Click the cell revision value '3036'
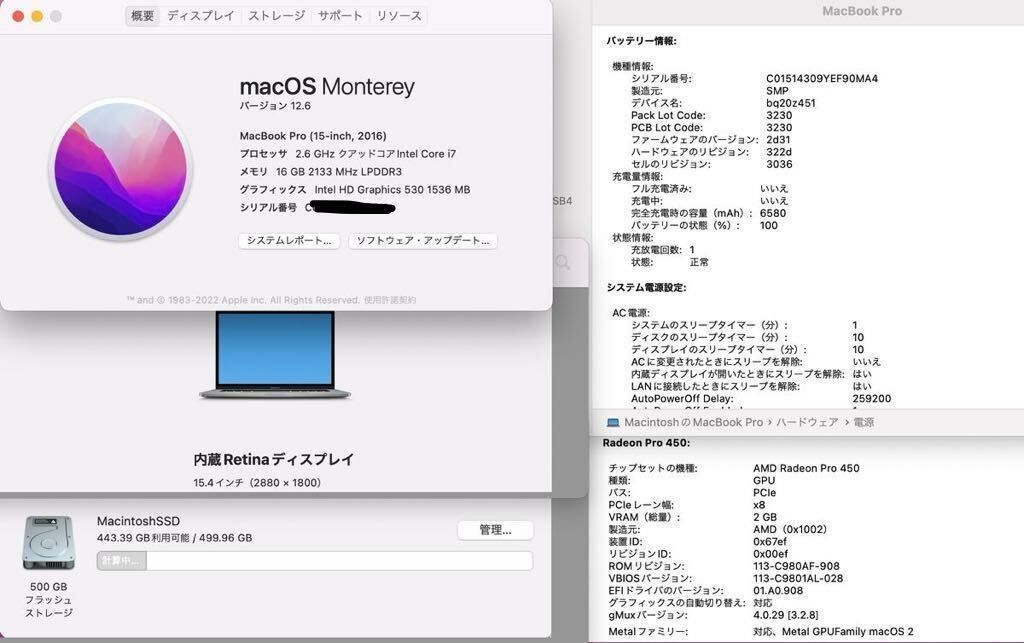1024x643 pixels. (x=779, y=165)
